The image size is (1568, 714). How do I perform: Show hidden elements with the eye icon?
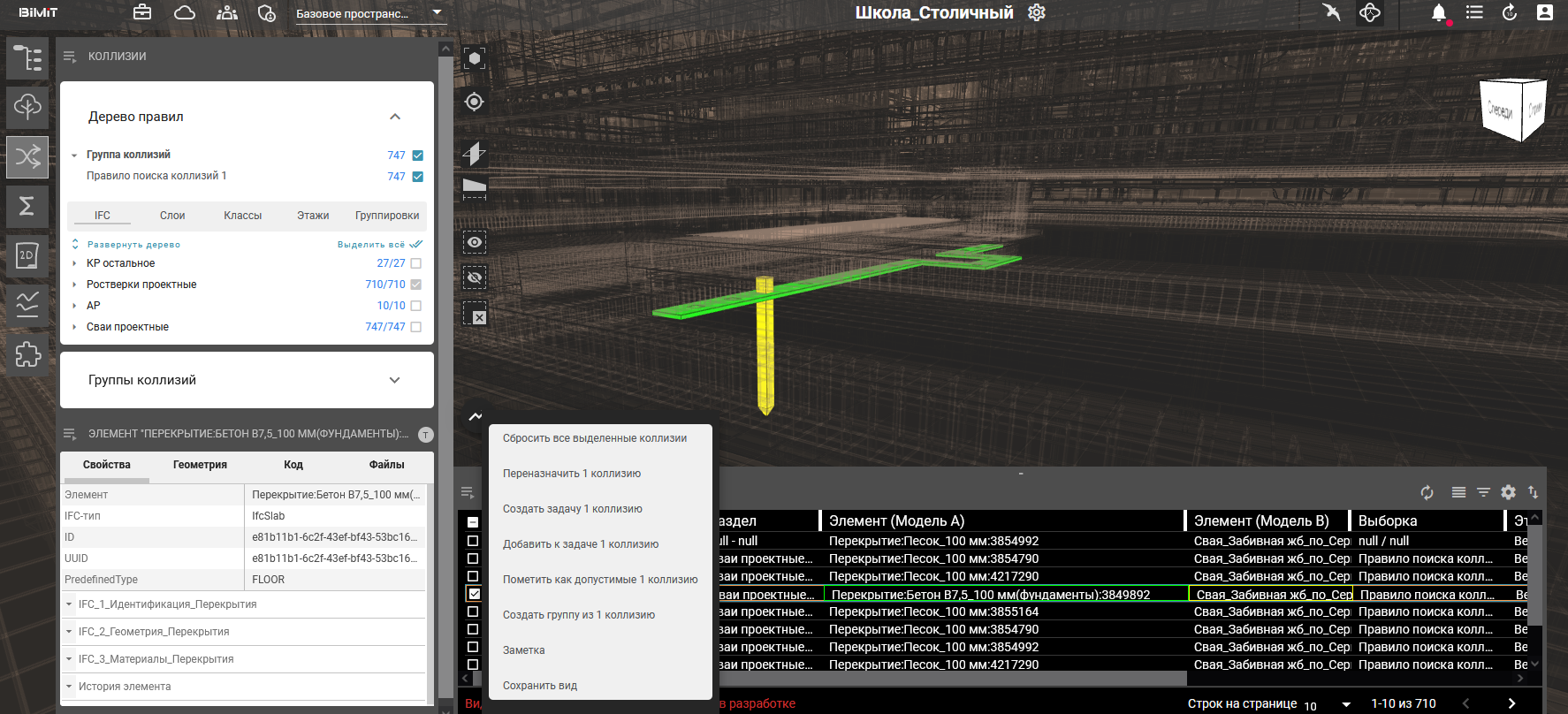click(475, 242)
